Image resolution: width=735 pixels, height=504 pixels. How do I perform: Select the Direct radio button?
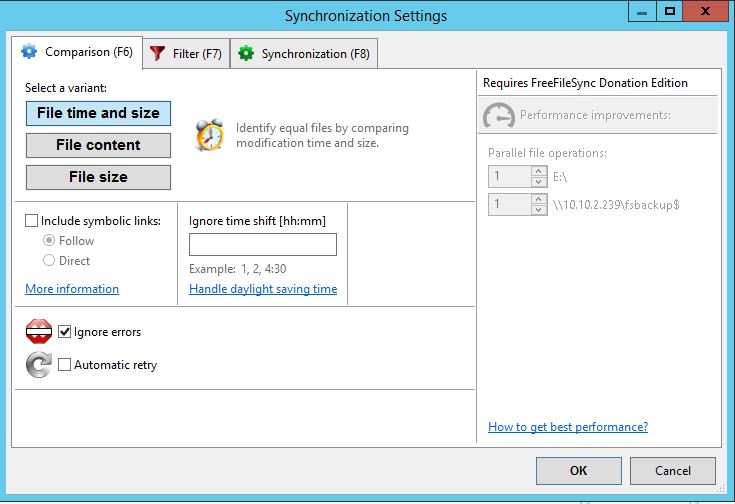coord(49,260)
